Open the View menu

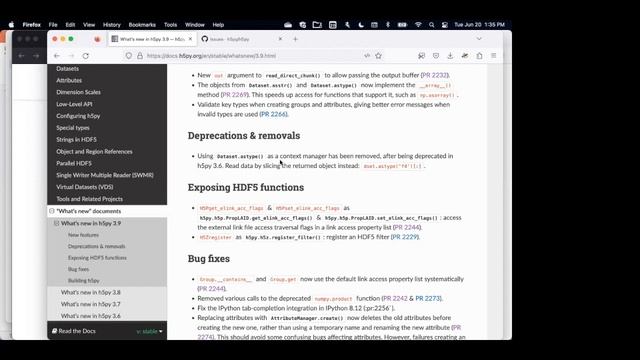(x=89, y=25)
